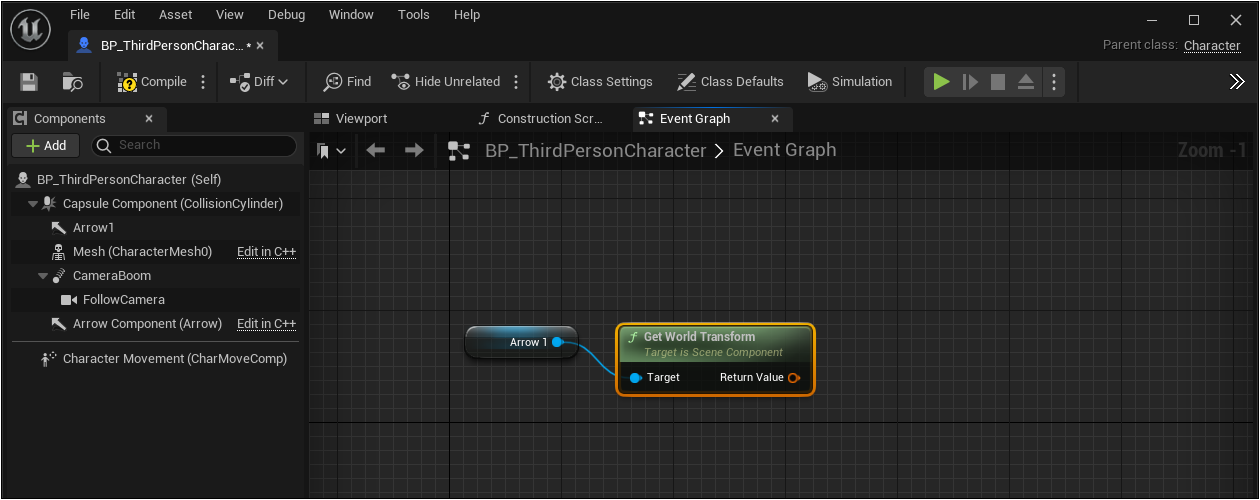Click Event Graph breadcrumb text

pos(785,150)
